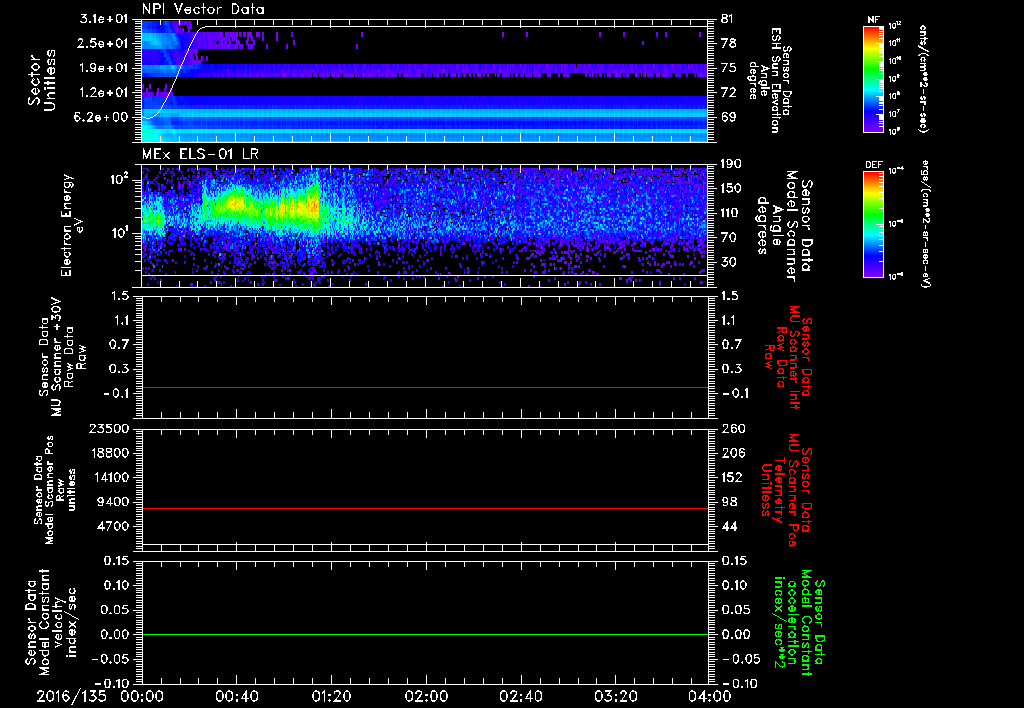
Task: Click the red line in the +30V panel
Action: coord(424,387)
